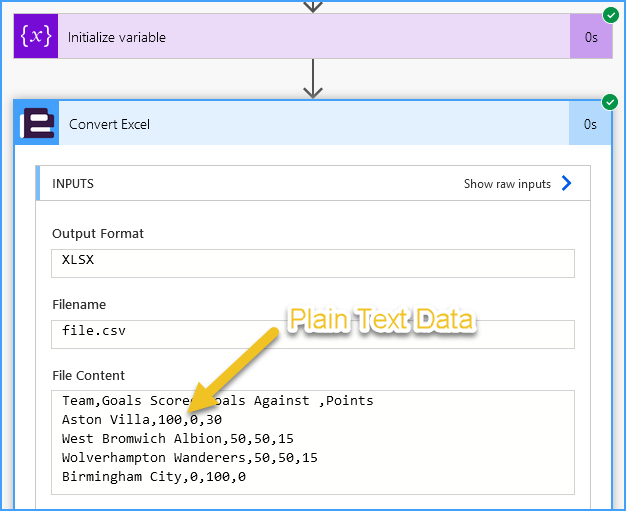
Task: Click the Convert Excel connector icon
Action: click(37, 123)
